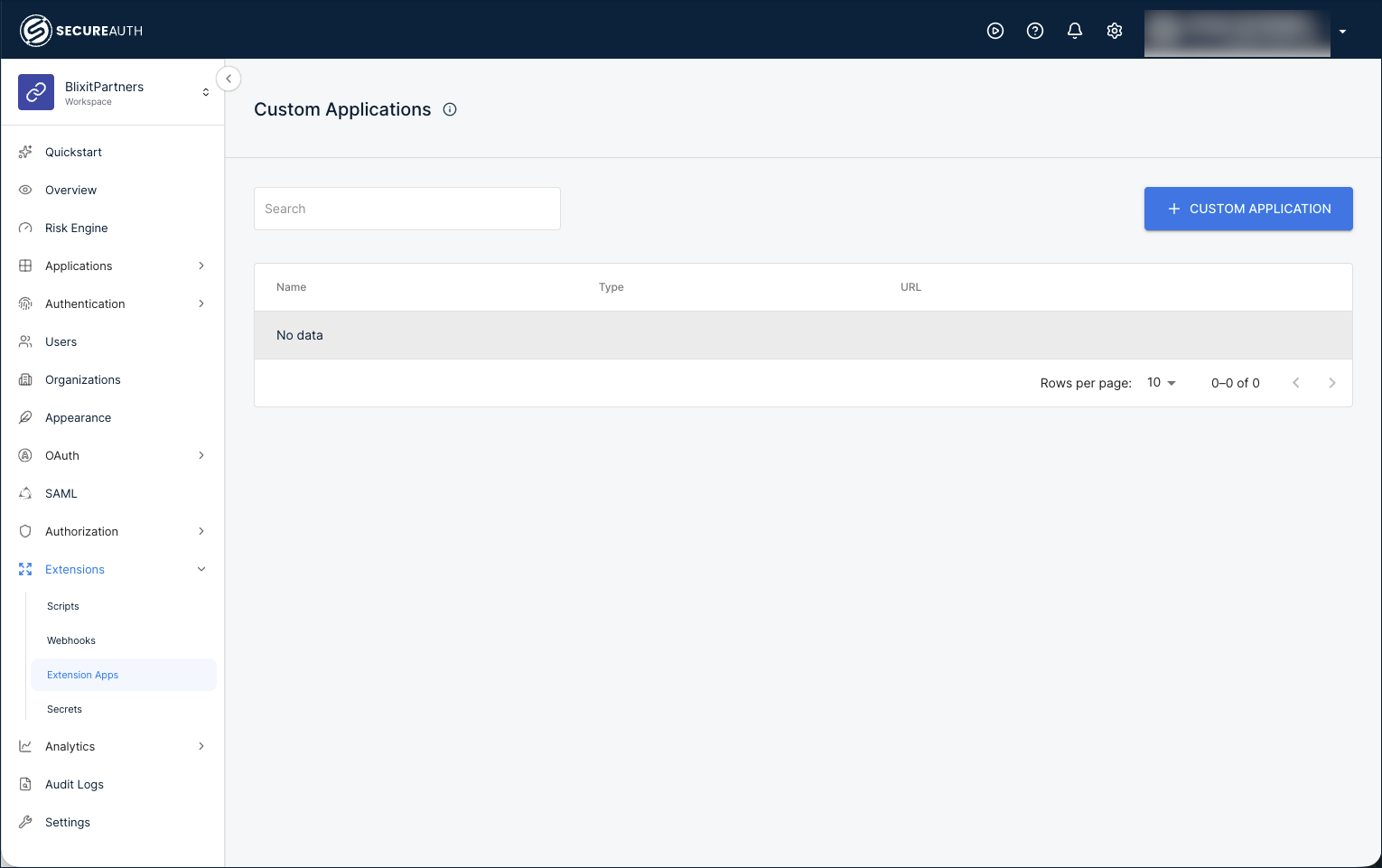The width and height of the screenshot is (1382, 868).
Task: Click the Quickstart sparkle icon
Action: coord(25,152)
